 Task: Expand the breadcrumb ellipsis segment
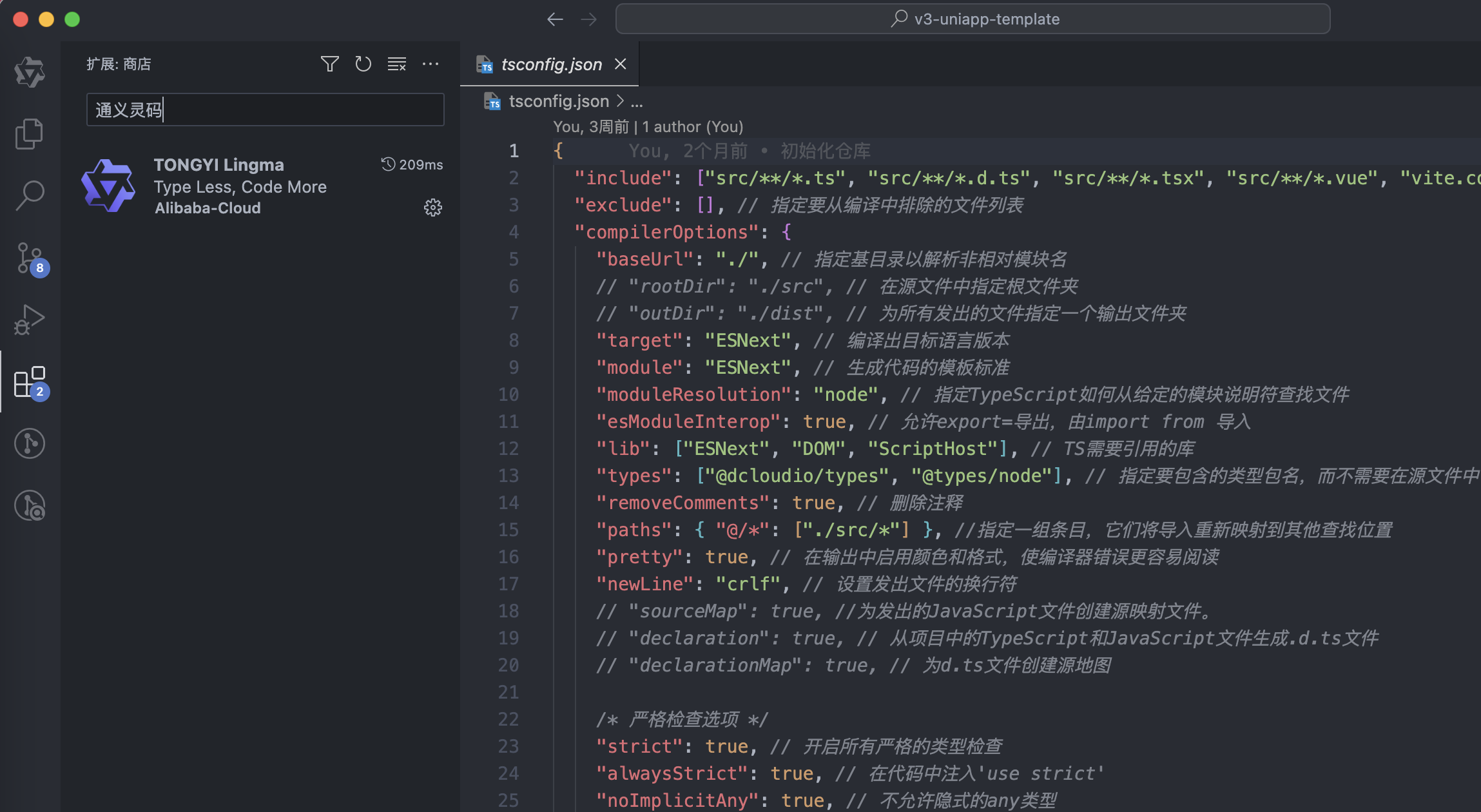coord(637,102)
